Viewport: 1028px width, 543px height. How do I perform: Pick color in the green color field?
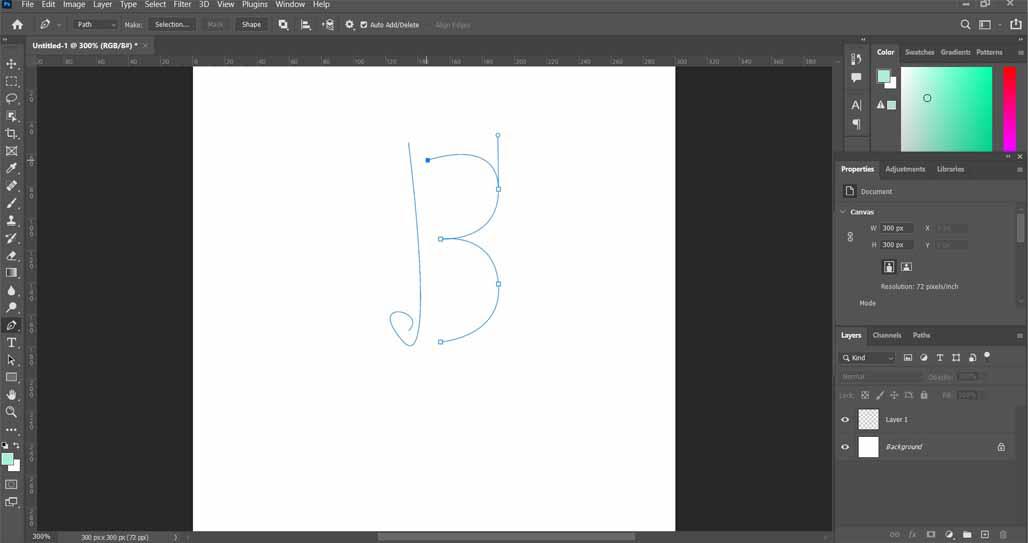(x=946, y=109)
